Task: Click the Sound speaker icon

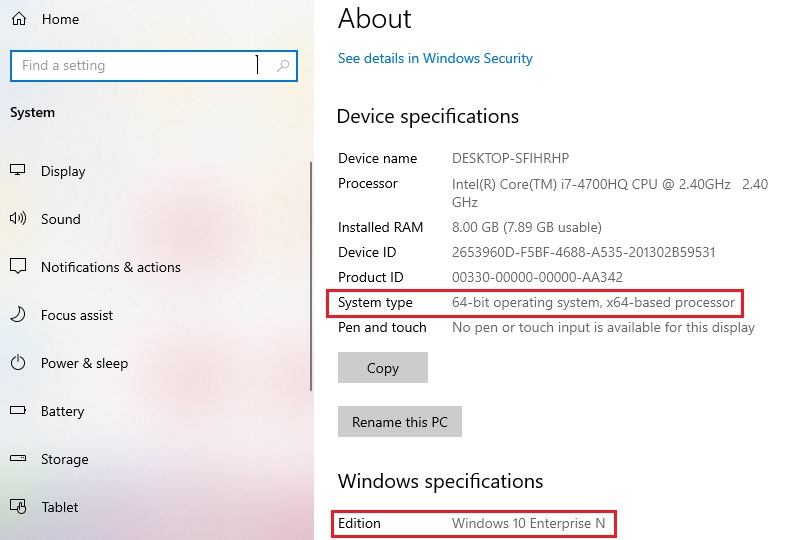Action: (18, 219)
